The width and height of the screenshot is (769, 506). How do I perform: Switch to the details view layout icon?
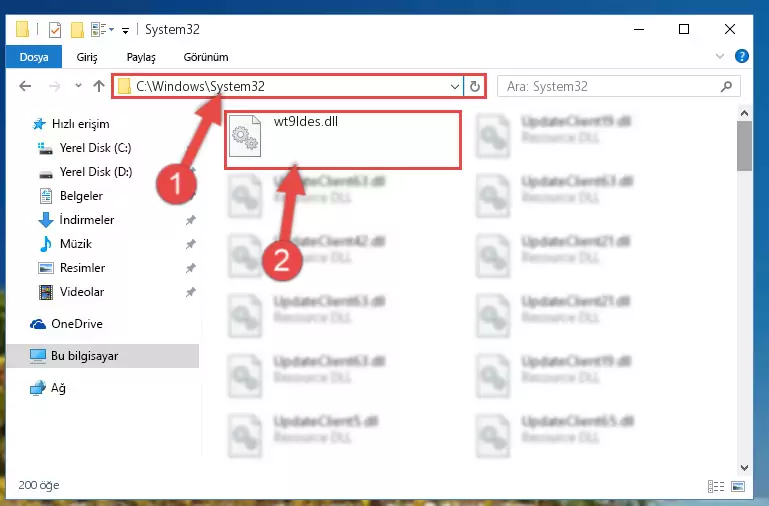[x=716, y=486]
